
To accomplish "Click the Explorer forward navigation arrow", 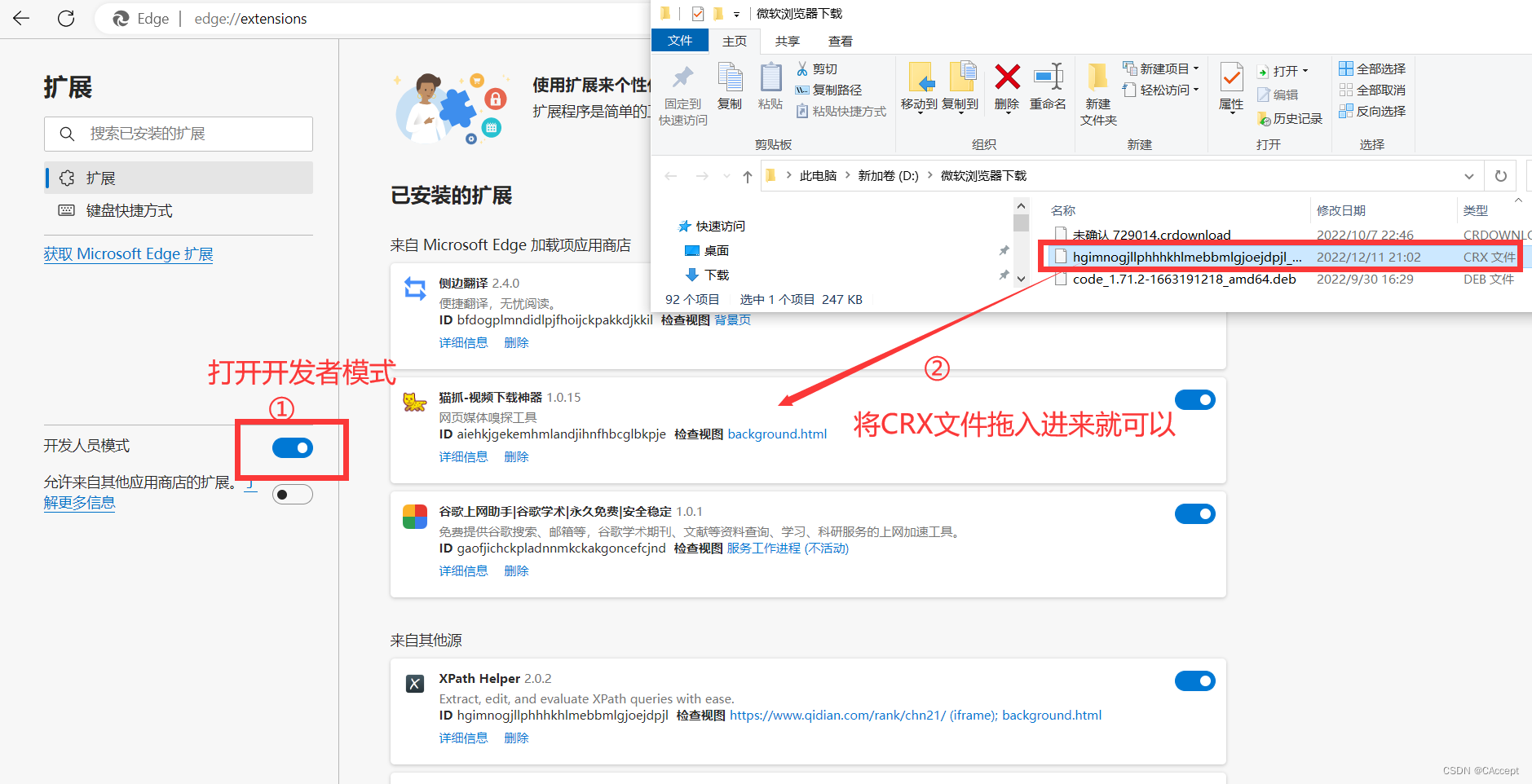I will point(702,176).
